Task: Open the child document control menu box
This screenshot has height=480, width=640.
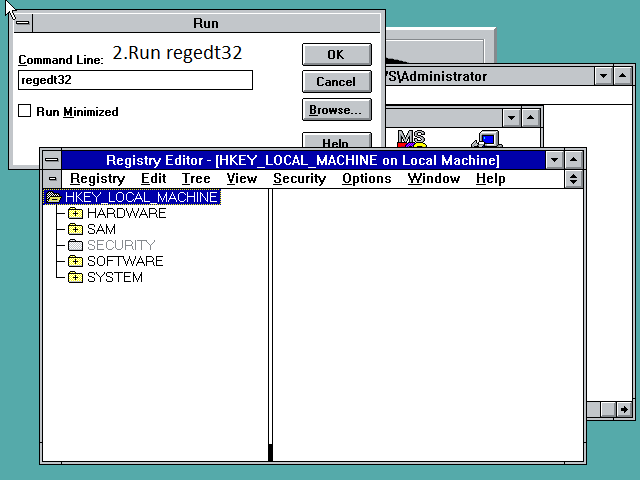Action: (52, 179)
